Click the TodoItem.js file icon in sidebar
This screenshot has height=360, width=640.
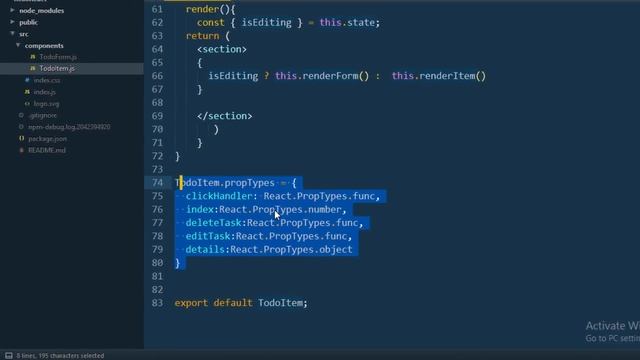(x=33, y=68)
